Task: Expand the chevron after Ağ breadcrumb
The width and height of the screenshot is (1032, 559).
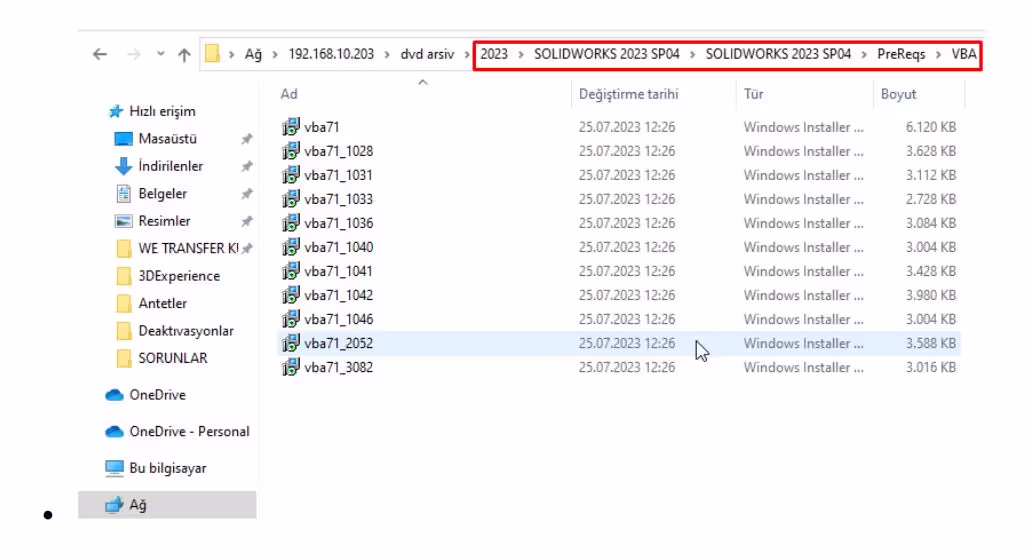Action: click(x=275, y=55)
